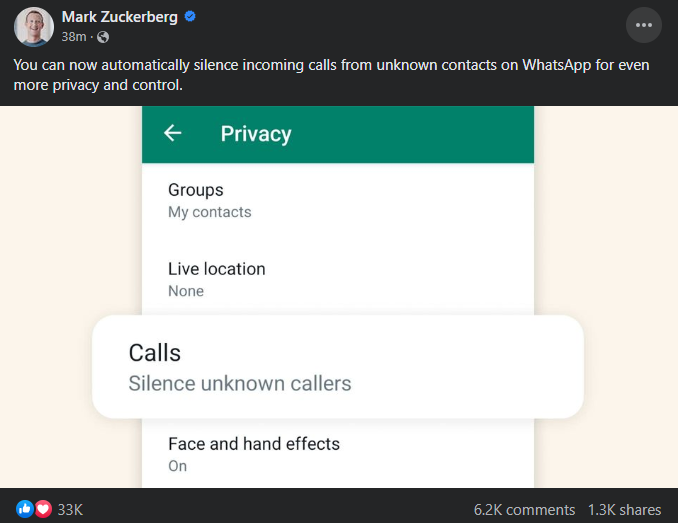Screen dimensions: 678x523
Task: Open the 6.2K comments link
Action: point(525,509)
